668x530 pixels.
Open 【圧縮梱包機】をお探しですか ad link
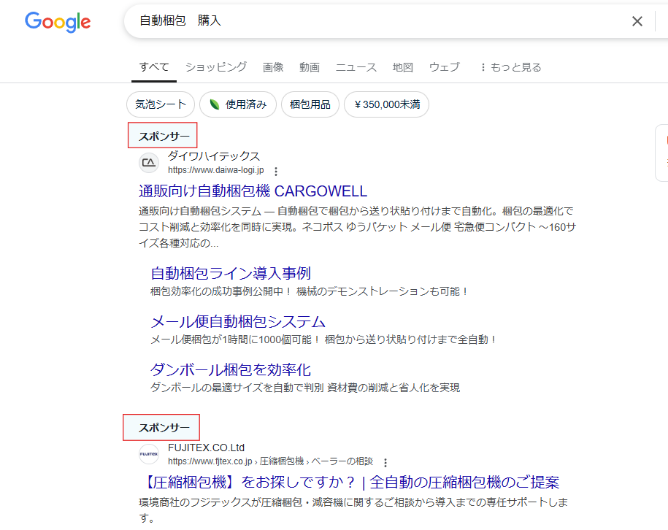tap(349, 482)
